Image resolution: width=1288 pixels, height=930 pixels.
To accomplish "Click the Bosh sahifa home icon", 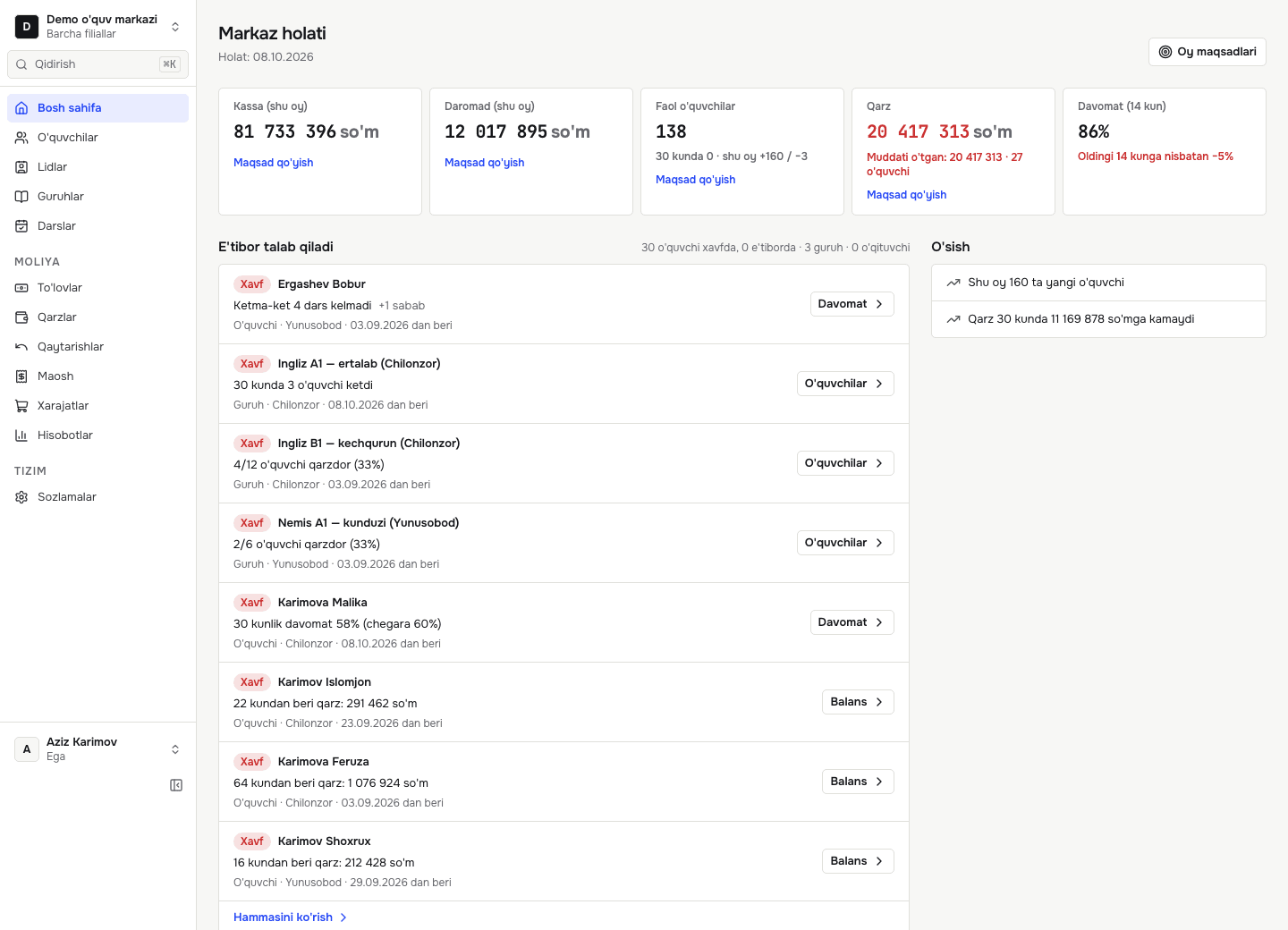I will (21, 108).
